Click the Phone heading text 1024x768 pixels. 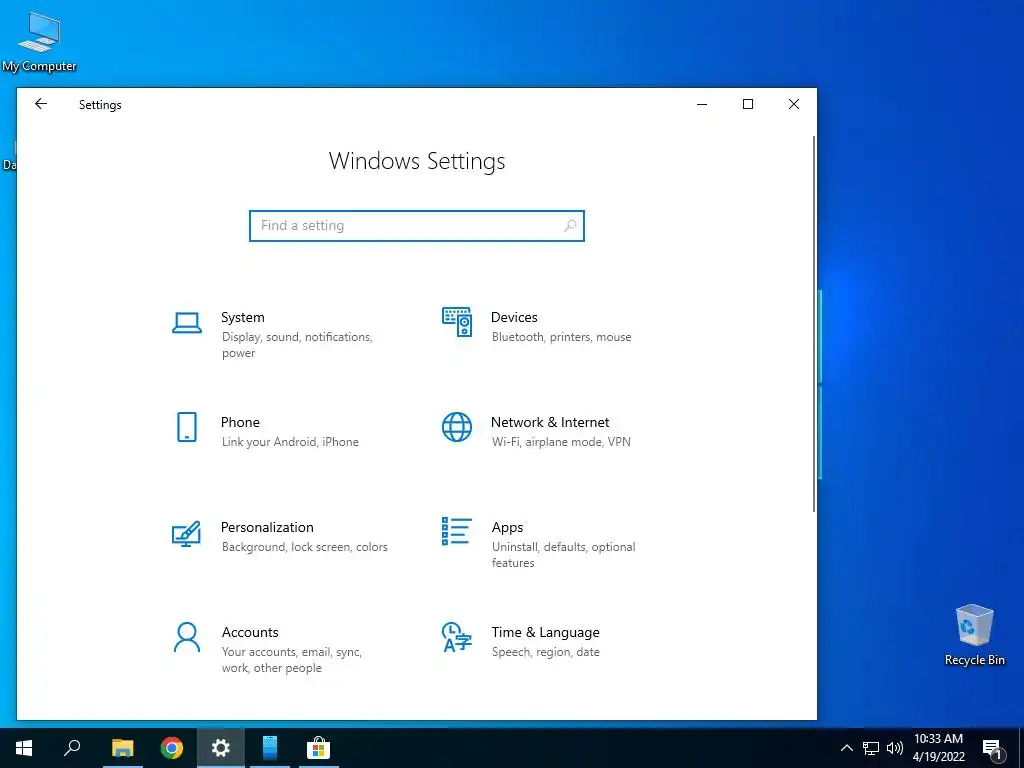(x=240, y=422)
